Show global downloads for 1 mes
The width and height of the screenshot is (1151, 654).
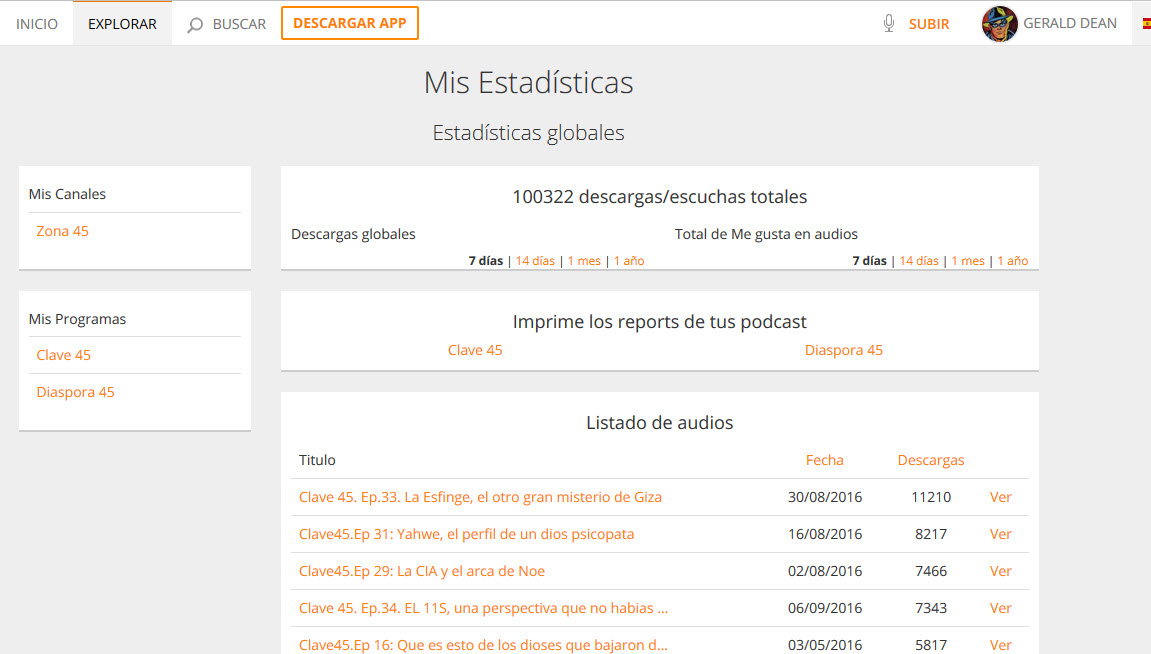click(584, 261)
